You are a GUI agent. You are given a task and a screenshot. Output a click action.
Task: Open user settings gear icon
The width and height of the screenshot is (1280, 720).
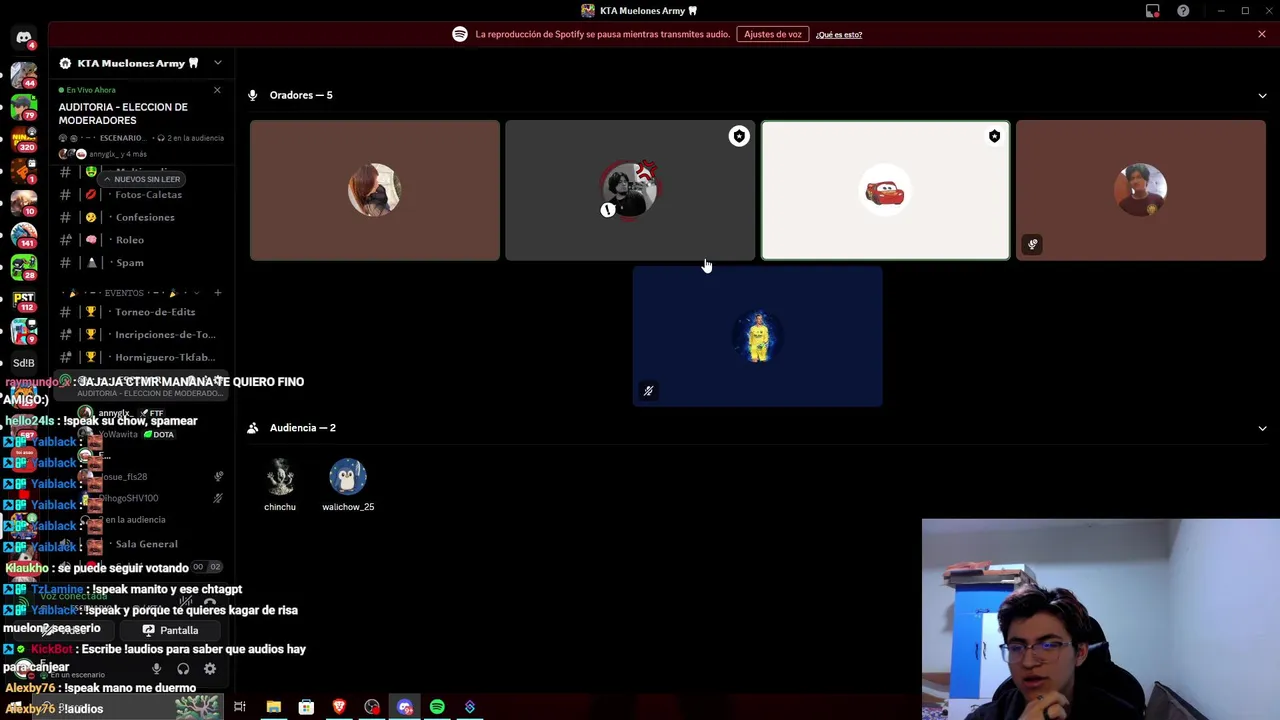210,669
